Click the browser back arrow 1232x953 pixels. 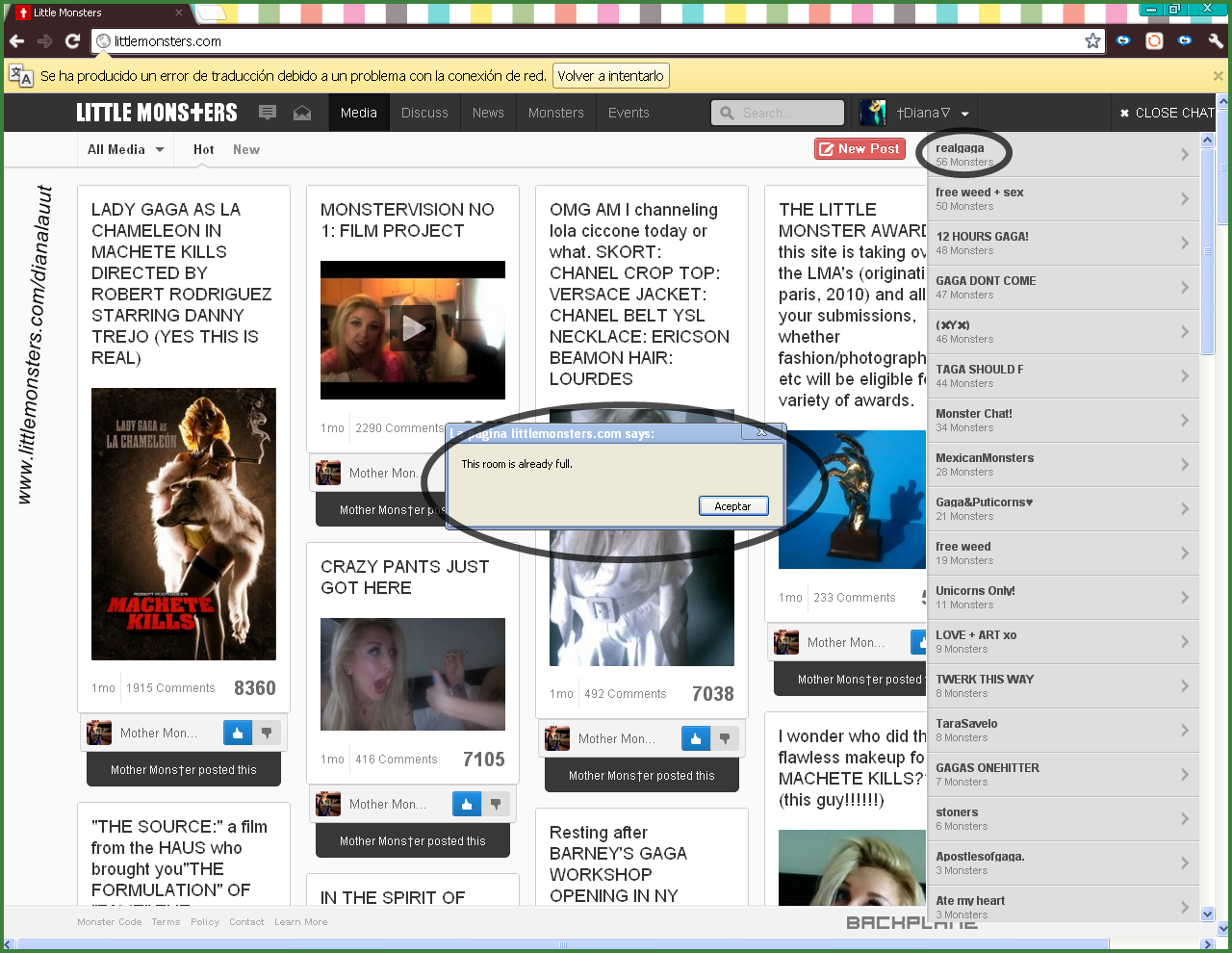pyautogui.click(x=16, y=40)
